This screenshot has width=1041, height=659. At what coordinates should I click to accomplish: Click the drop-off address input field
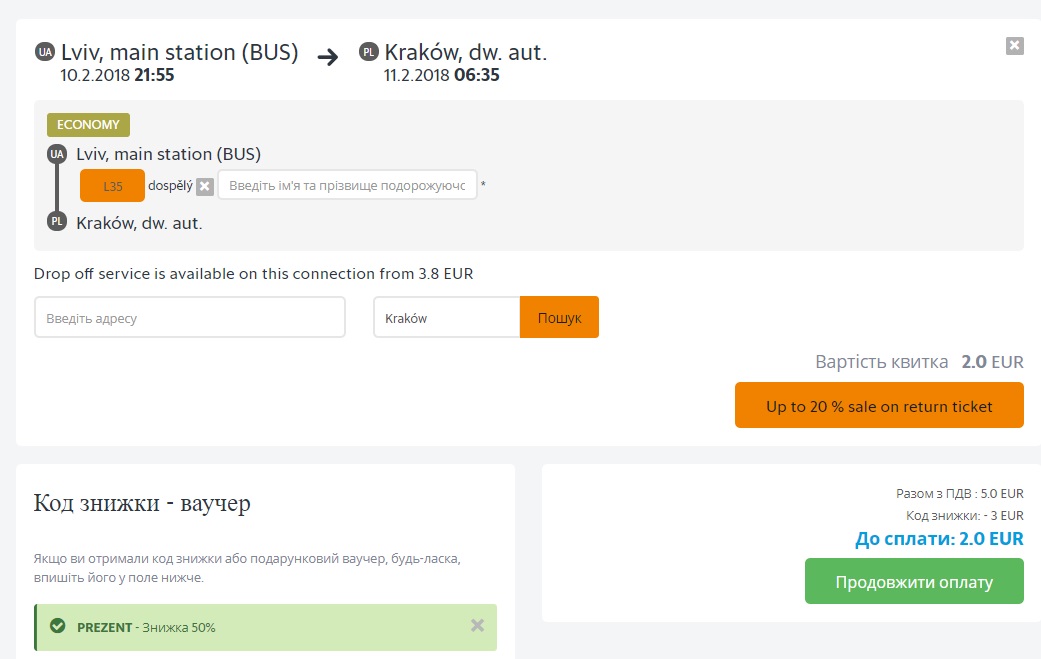(189, 317)
